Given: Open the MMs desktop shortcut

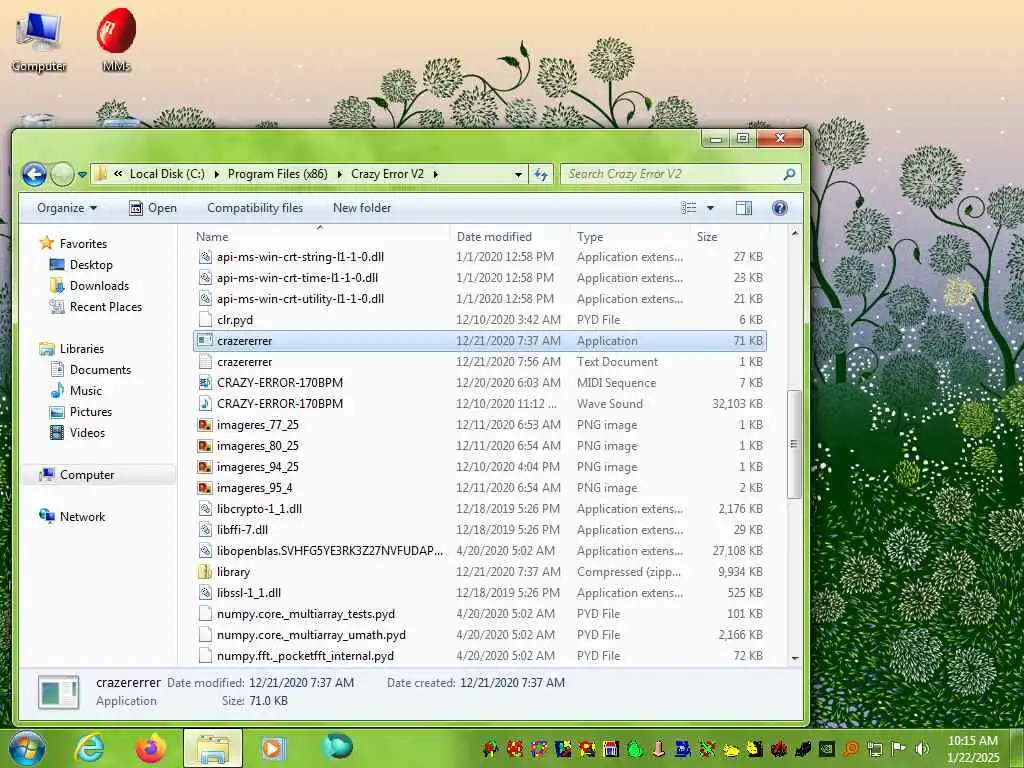Looking at the screenshot, I should (116, 39).
